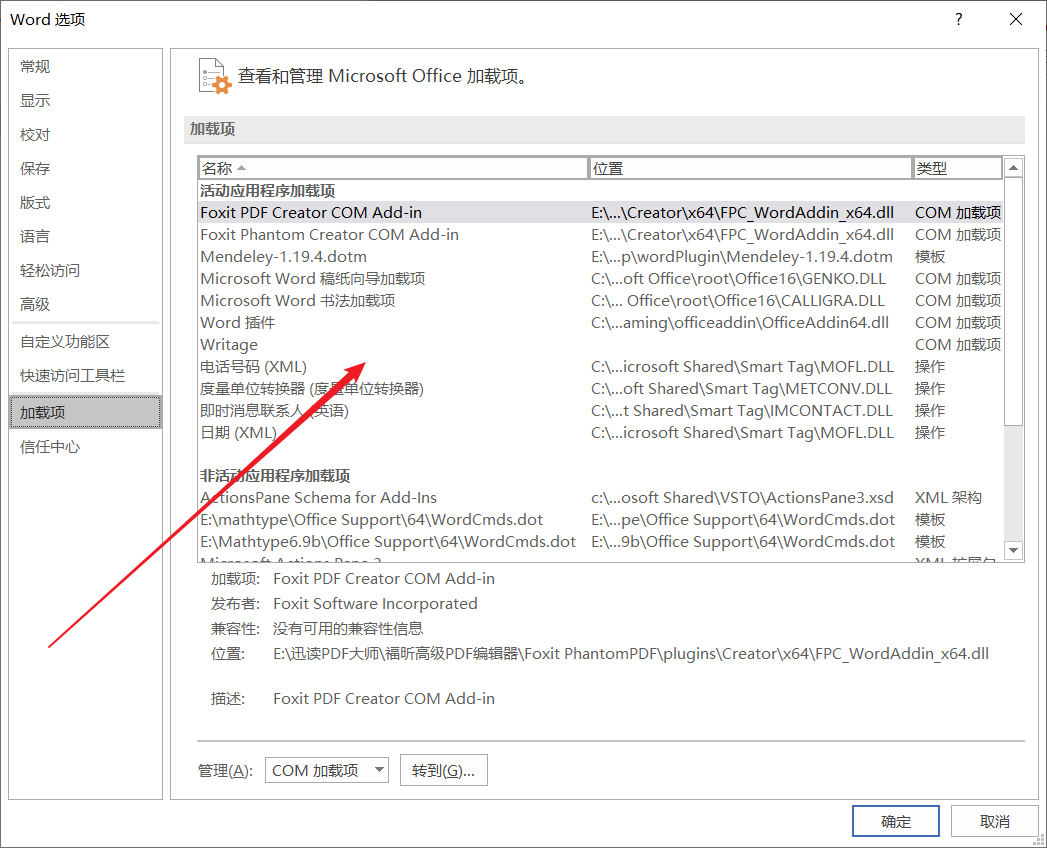Image resolution: width=1047 pixels, height=848 pixels.
Task: Open the 常规 options section
Action: pyautogui.click(x=35, y=66)
